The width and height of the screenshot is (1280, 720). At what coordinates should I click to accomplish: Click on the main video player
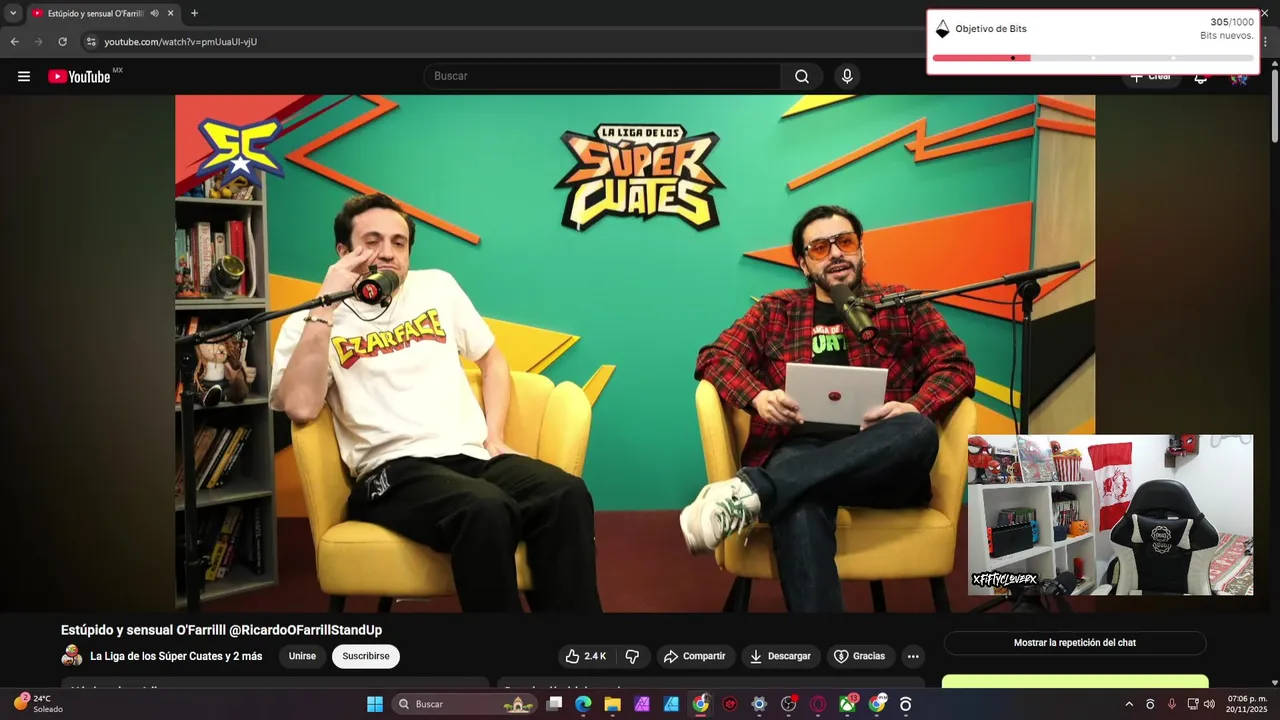click(x=635, y=354)
